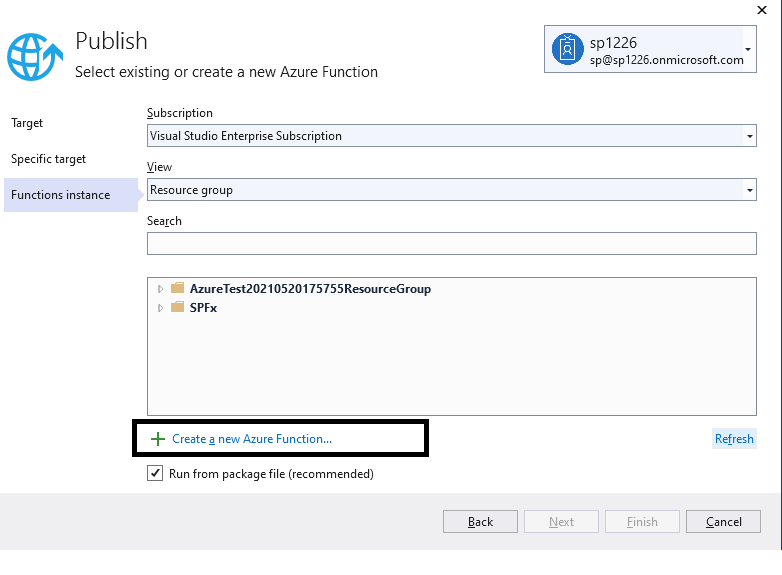
Task: Open the View Resource group dropdown
Action: point(451,190)
